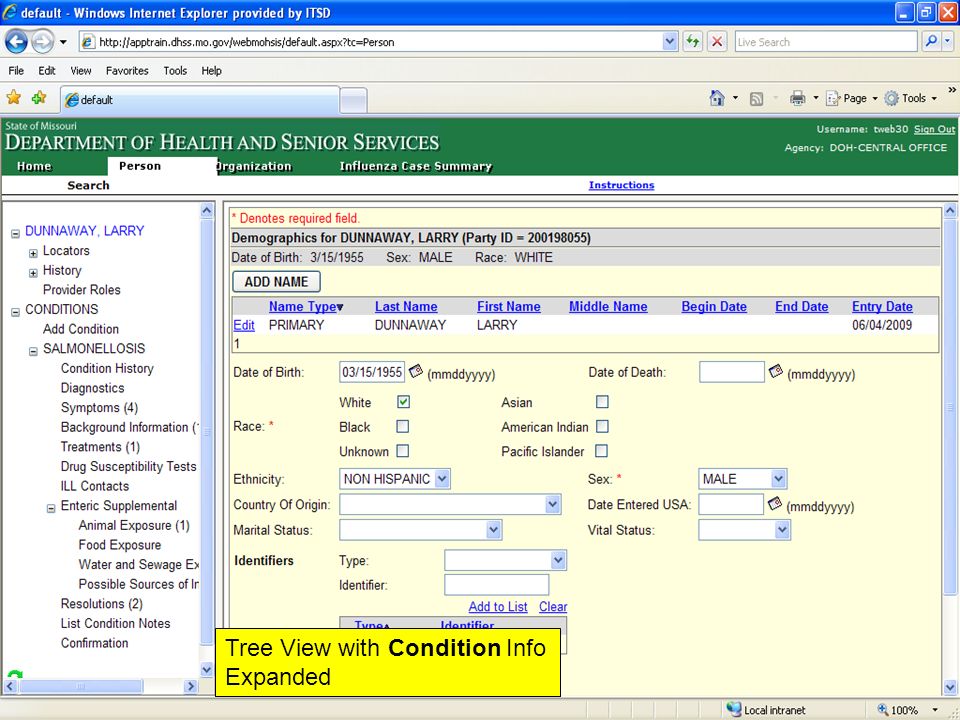Open the Marital Status dropdown
Image resolution: width=960 pixels, height=720 pixels.
pyautogui.click(x=493, y=530)
